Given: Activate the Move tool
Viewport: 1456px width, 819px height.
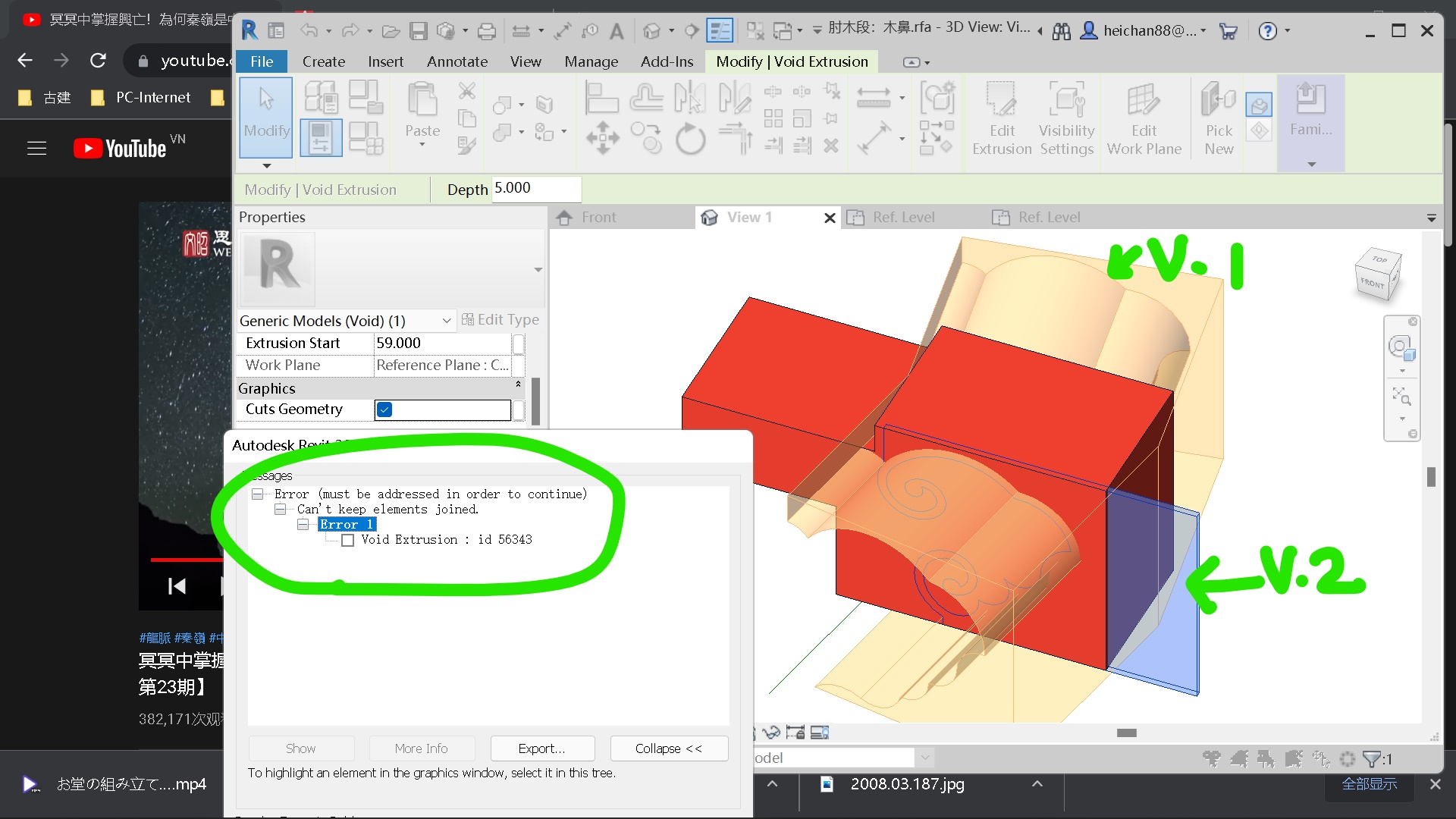Looking at the screenshot, I should (x=602, y=138).
